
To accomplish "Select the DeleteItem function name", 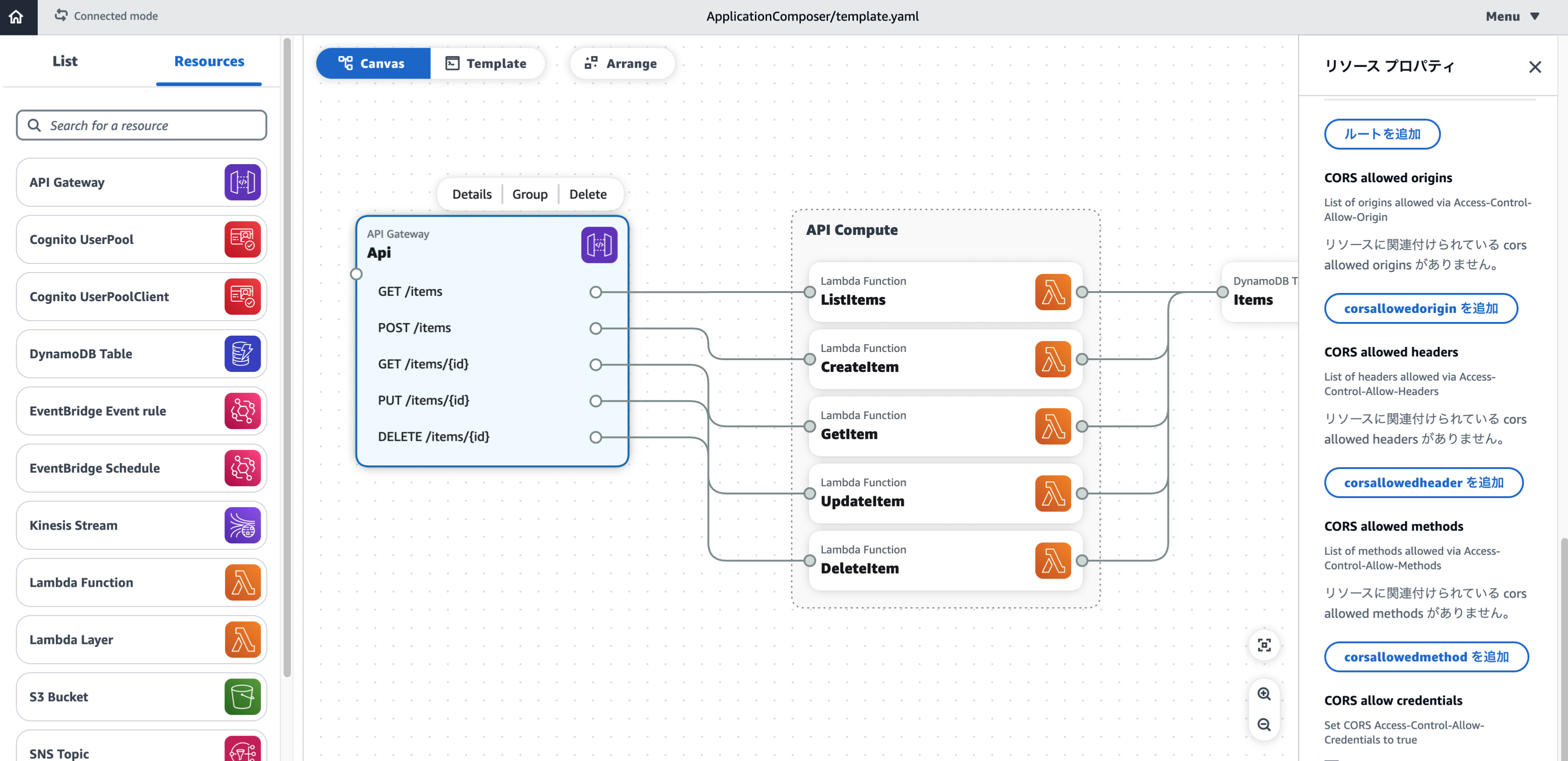I will (859, 569).
